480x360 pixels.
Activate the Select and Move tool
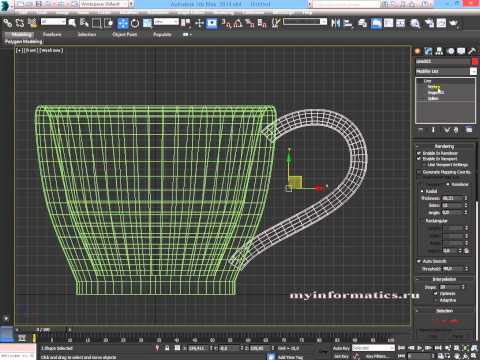[x=123, y=23]
